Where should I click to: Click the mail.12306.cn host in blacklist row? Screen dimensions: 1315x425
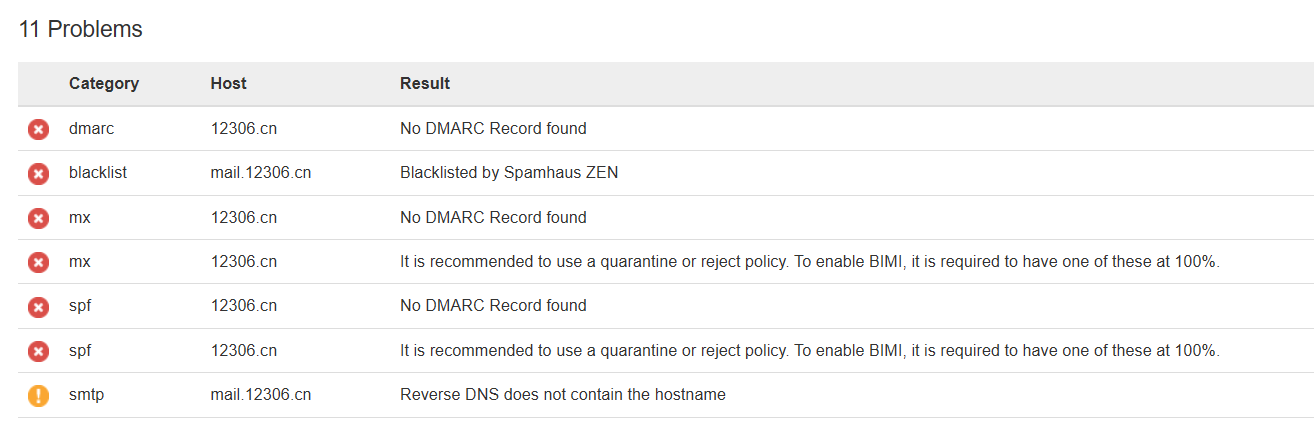(261, 173)
